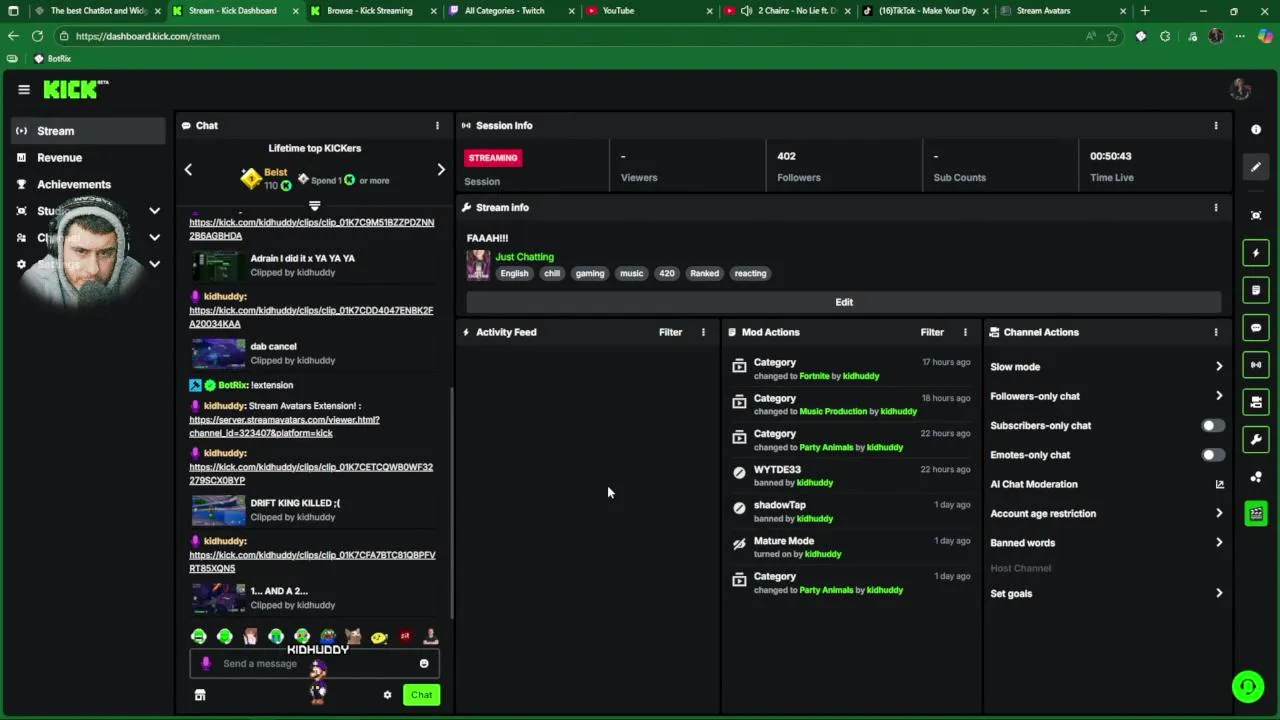Click the Music Production link in Mod Actions
The width and height of the screenshot is (1280, 720).
[833, 411]
